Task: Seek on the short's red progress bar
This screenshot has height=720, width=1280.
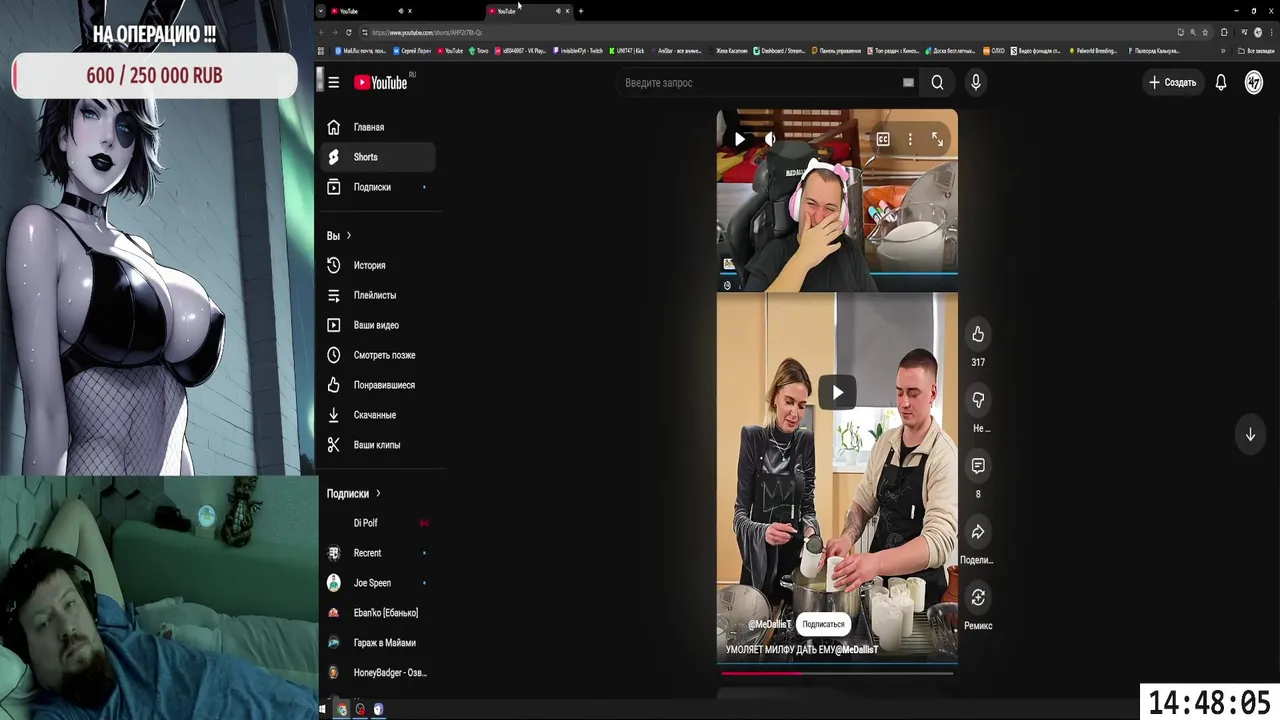Action: coord(837,673)
